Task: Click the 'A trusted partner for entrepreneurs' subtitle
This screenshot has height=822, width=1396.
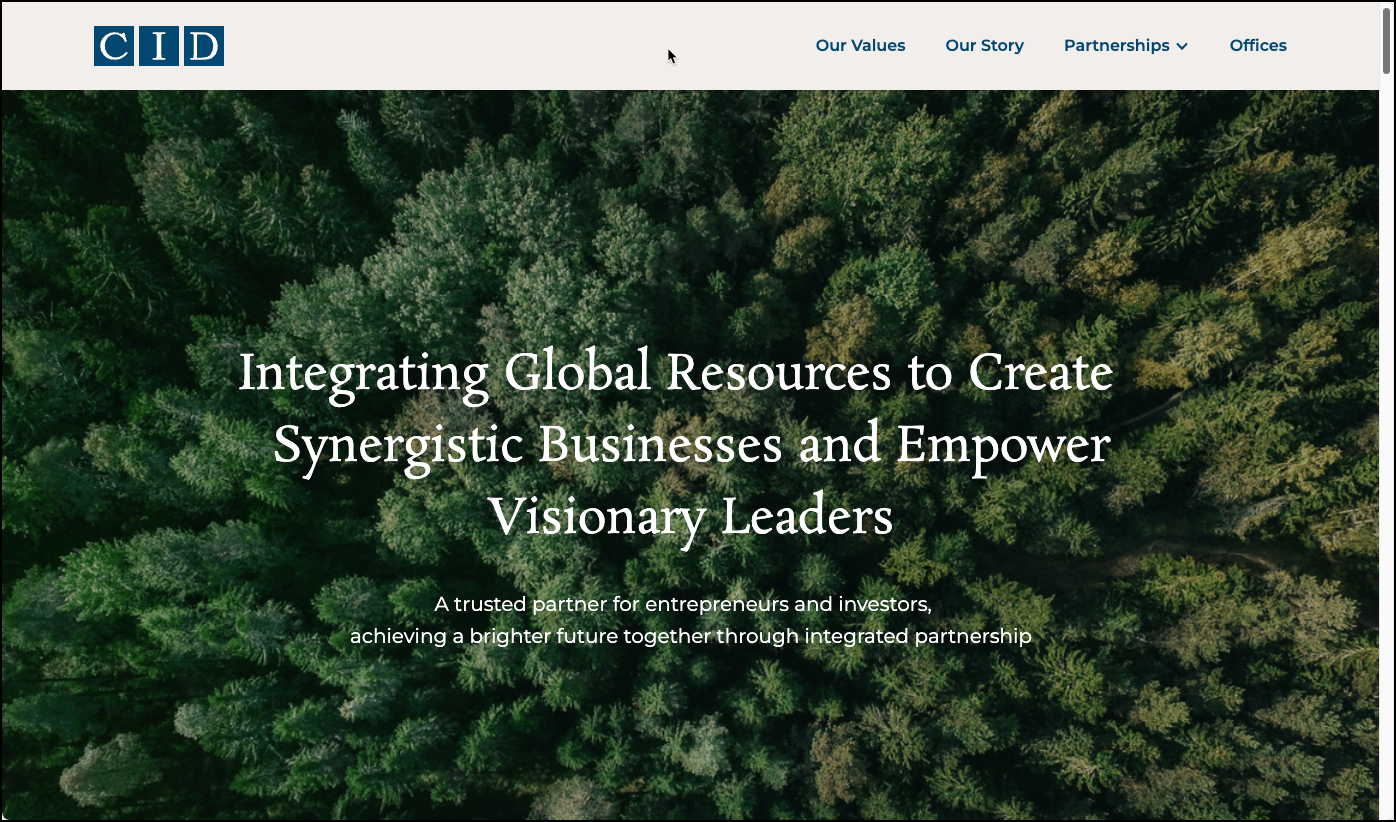Action: point(683,605)
